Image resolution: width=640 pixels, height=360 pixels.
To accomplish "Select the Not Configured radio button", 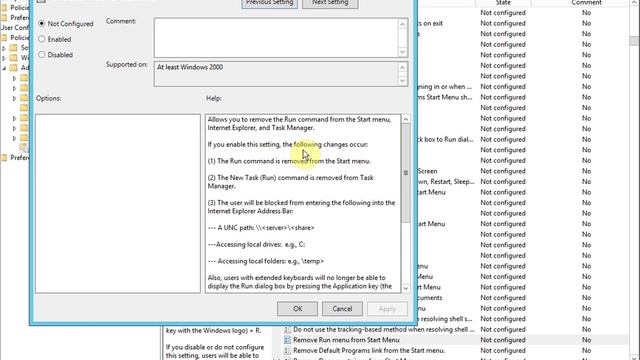I will pyautogui.click(x=42, y=24).
